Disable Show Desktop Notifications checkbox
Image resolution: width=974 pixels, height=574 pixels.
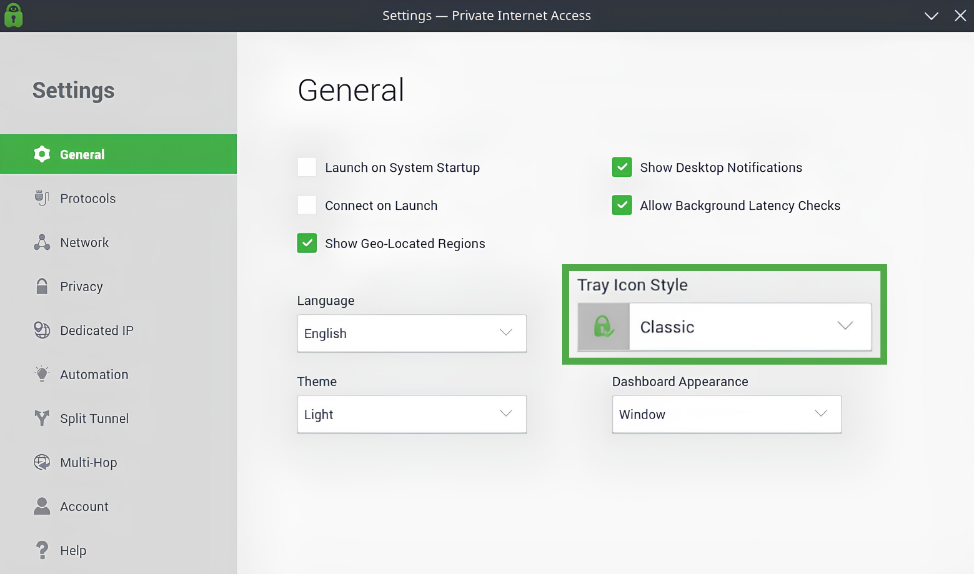coord(622,167)
